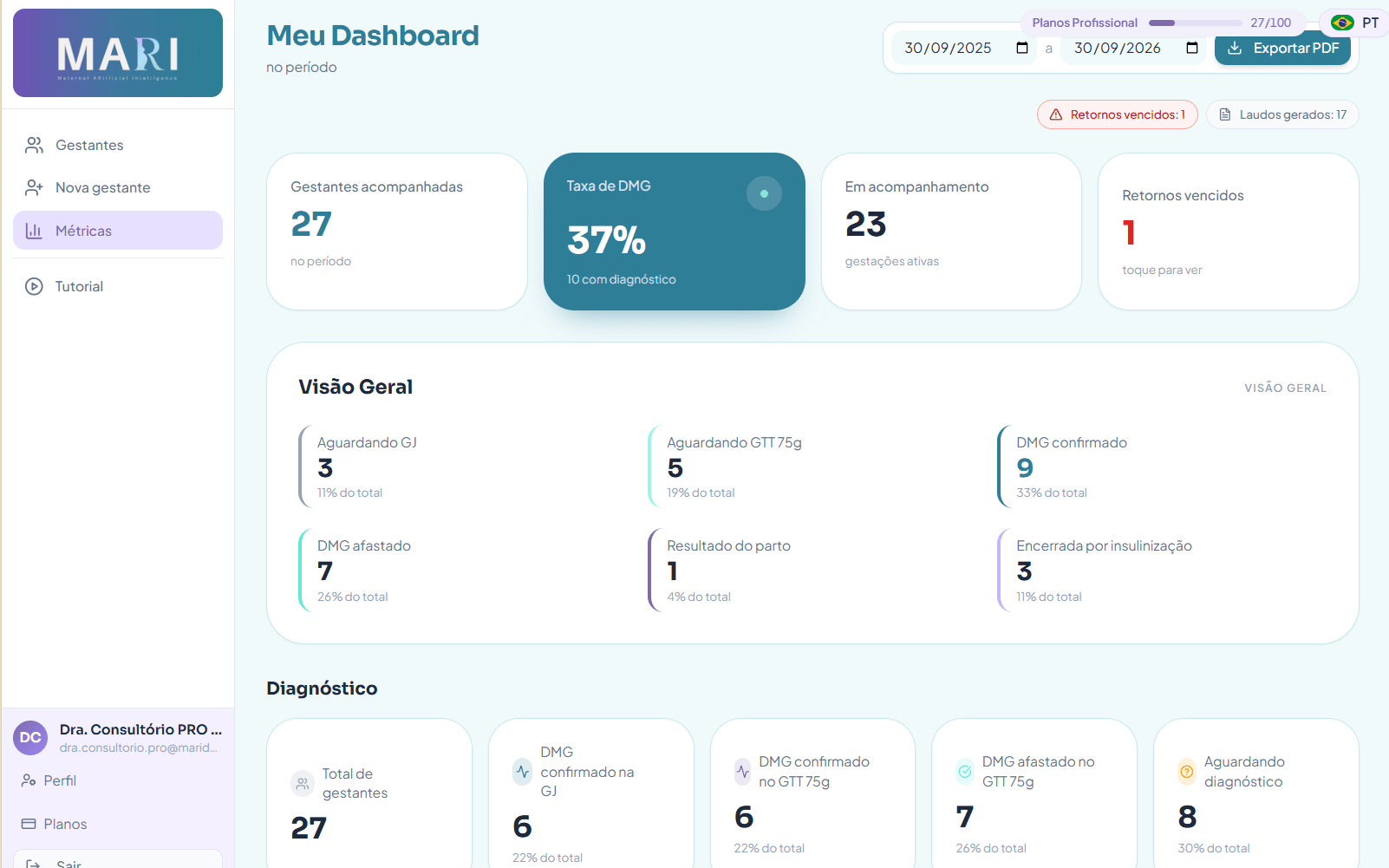Open the Gestantes acompanhadas card
The image size is (1389, 868).
click(397, 232)
